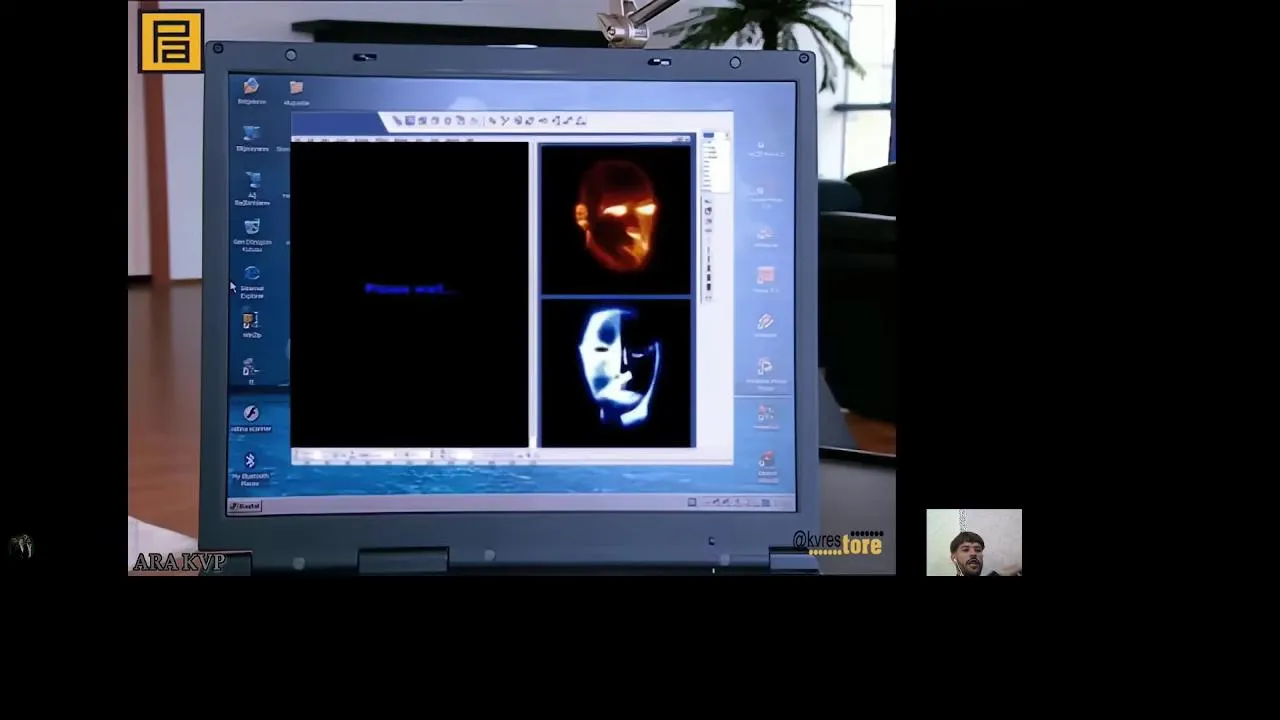Launch the retina scanner Flash shortcut

tap(251, 418)
